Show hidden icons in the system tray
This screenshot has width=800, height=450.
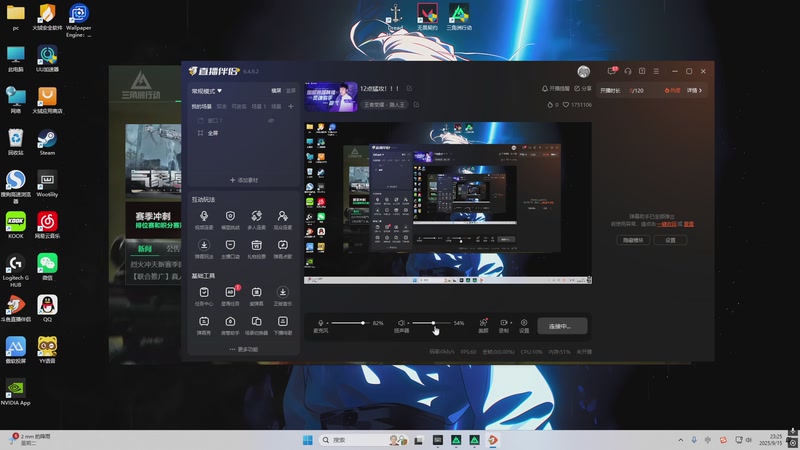pos(681,440)
